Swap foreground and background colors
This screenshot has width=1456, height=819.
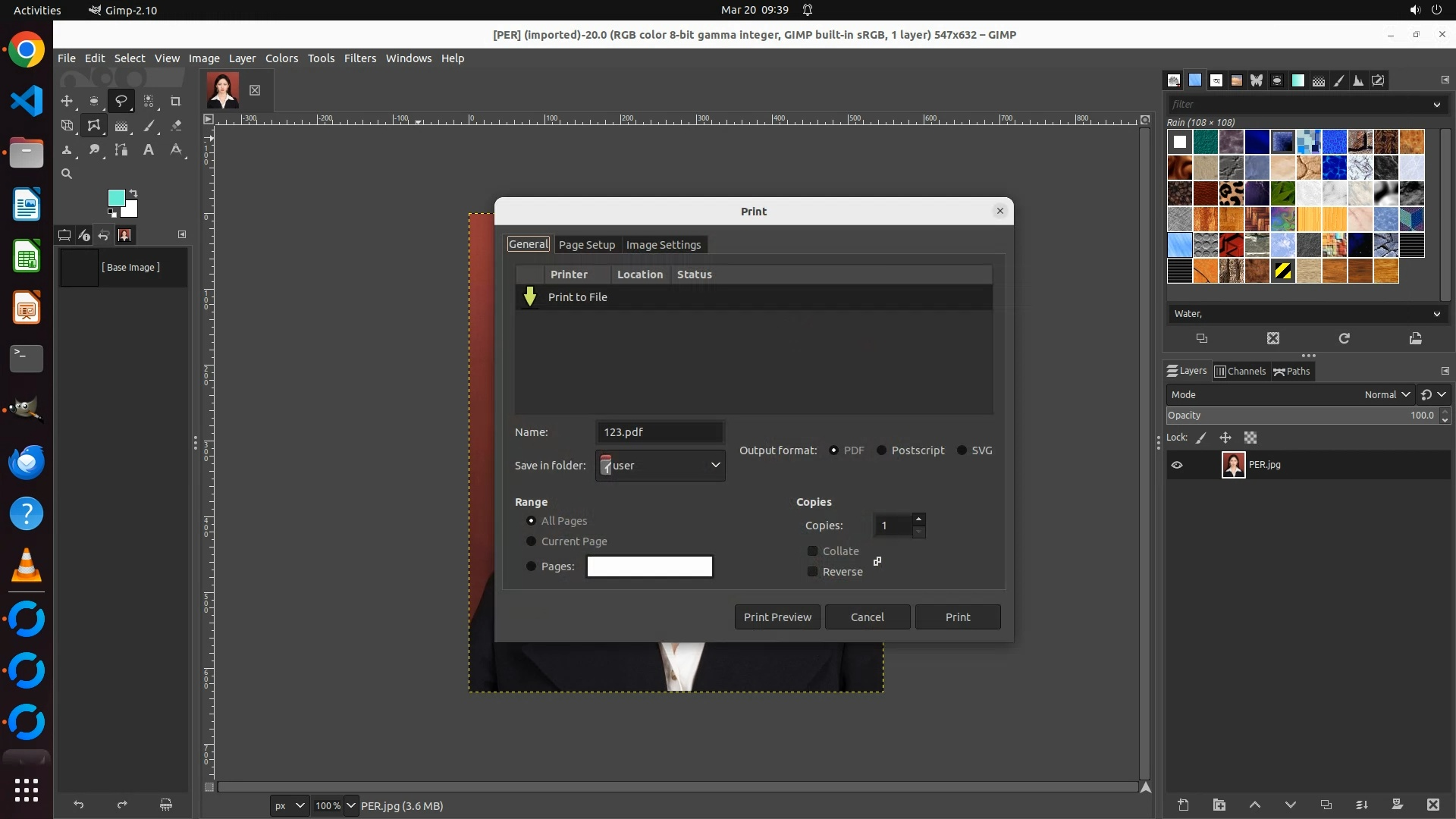click(133, 193)
